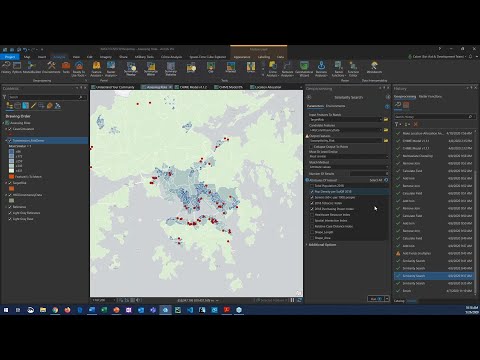
Task: Open Function Editor button
Action: [353, 69]
